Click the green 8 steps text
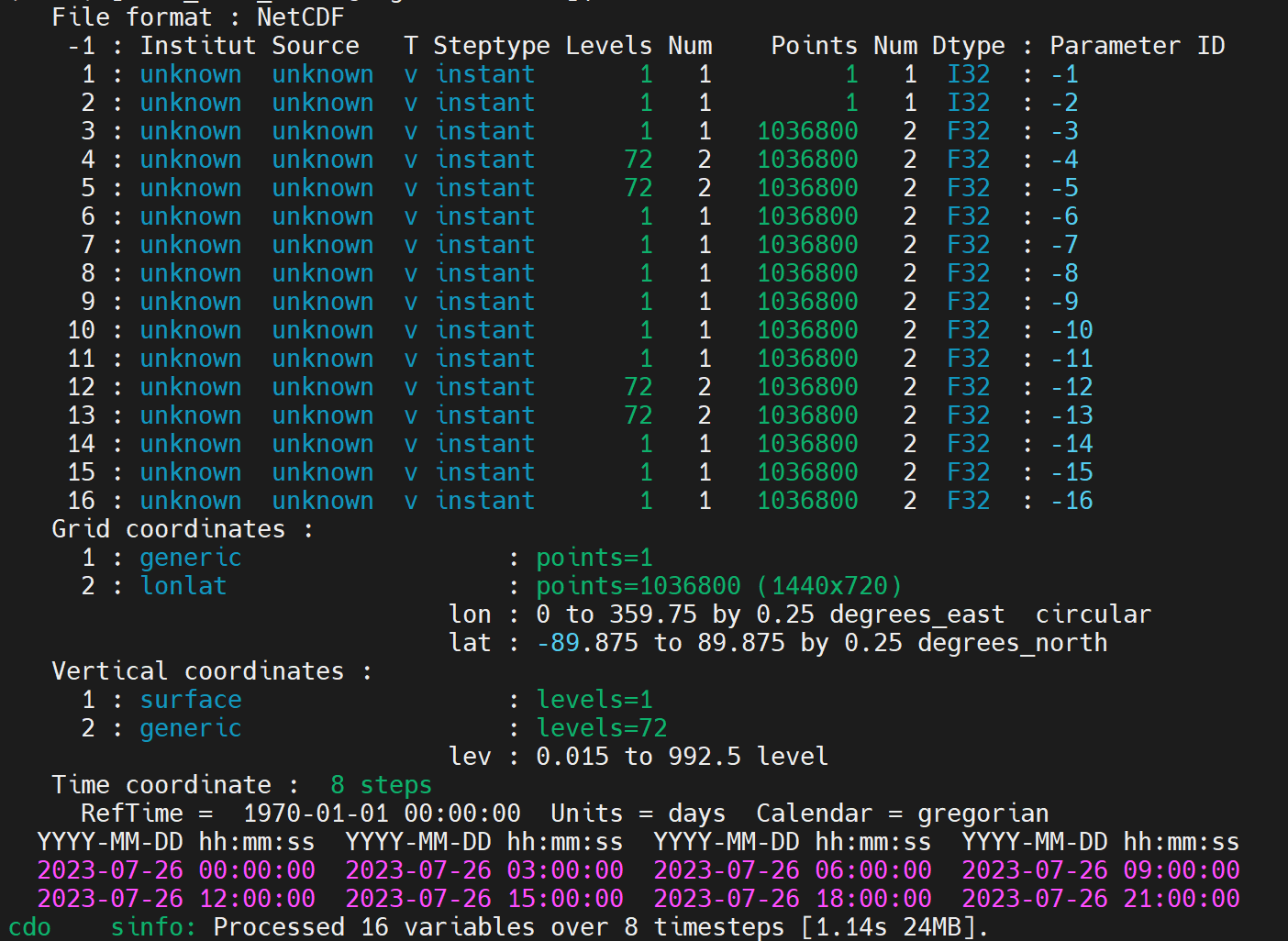Screen dimensions: 1288x941 click(381, 785)
